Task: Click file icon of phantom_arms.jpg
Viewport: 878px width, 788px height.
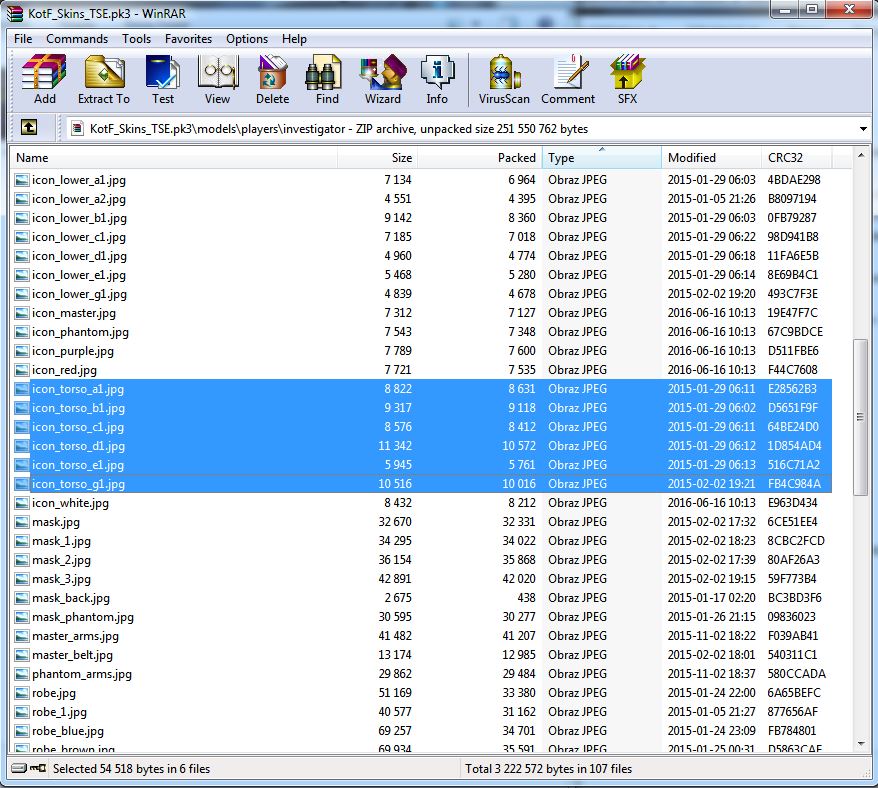Action: [22, 674]
